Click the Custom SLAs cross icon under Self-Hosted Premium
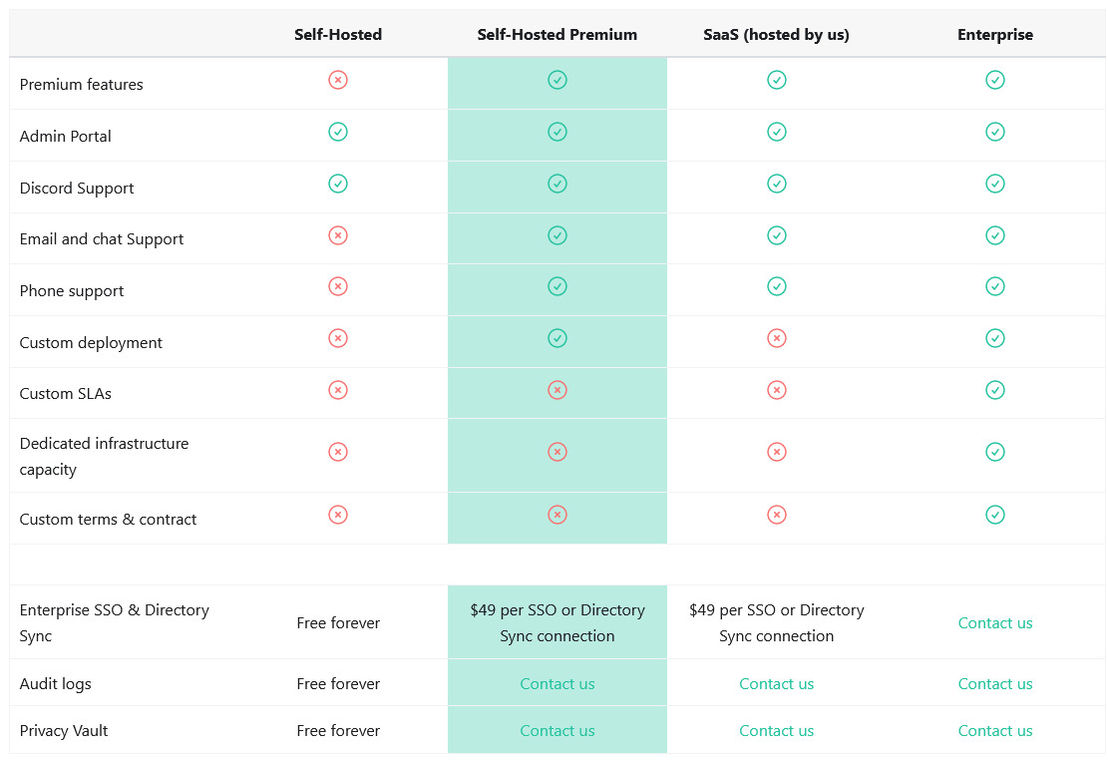Screen dimensions: 1108x765 [557, 390]
